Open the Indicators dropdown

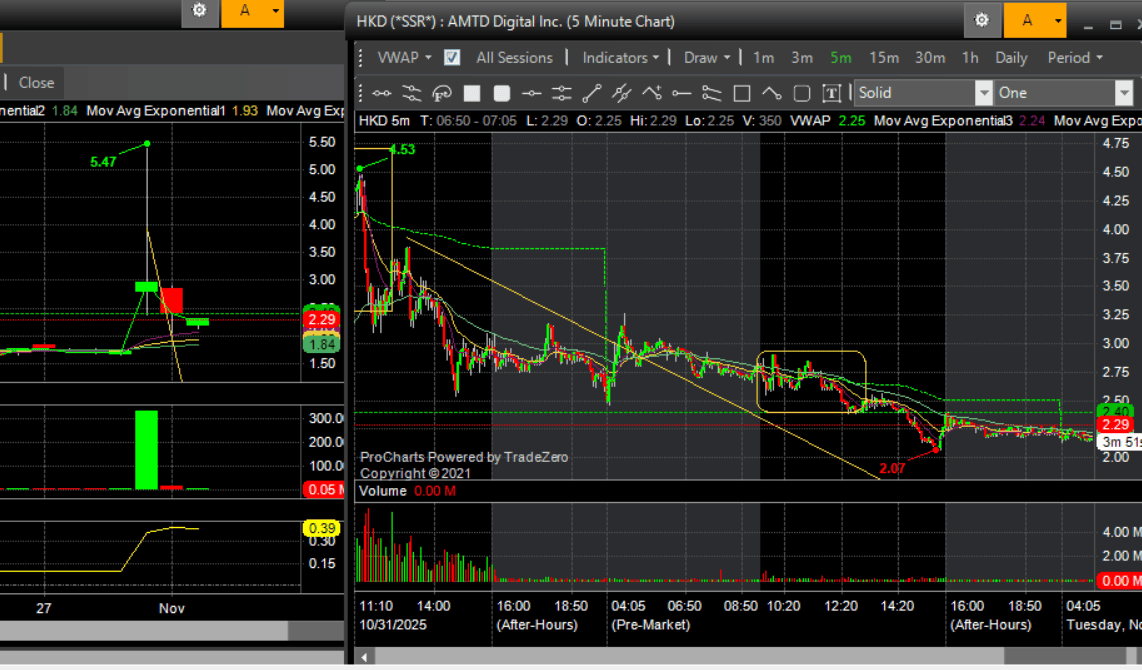pos(621,58)
